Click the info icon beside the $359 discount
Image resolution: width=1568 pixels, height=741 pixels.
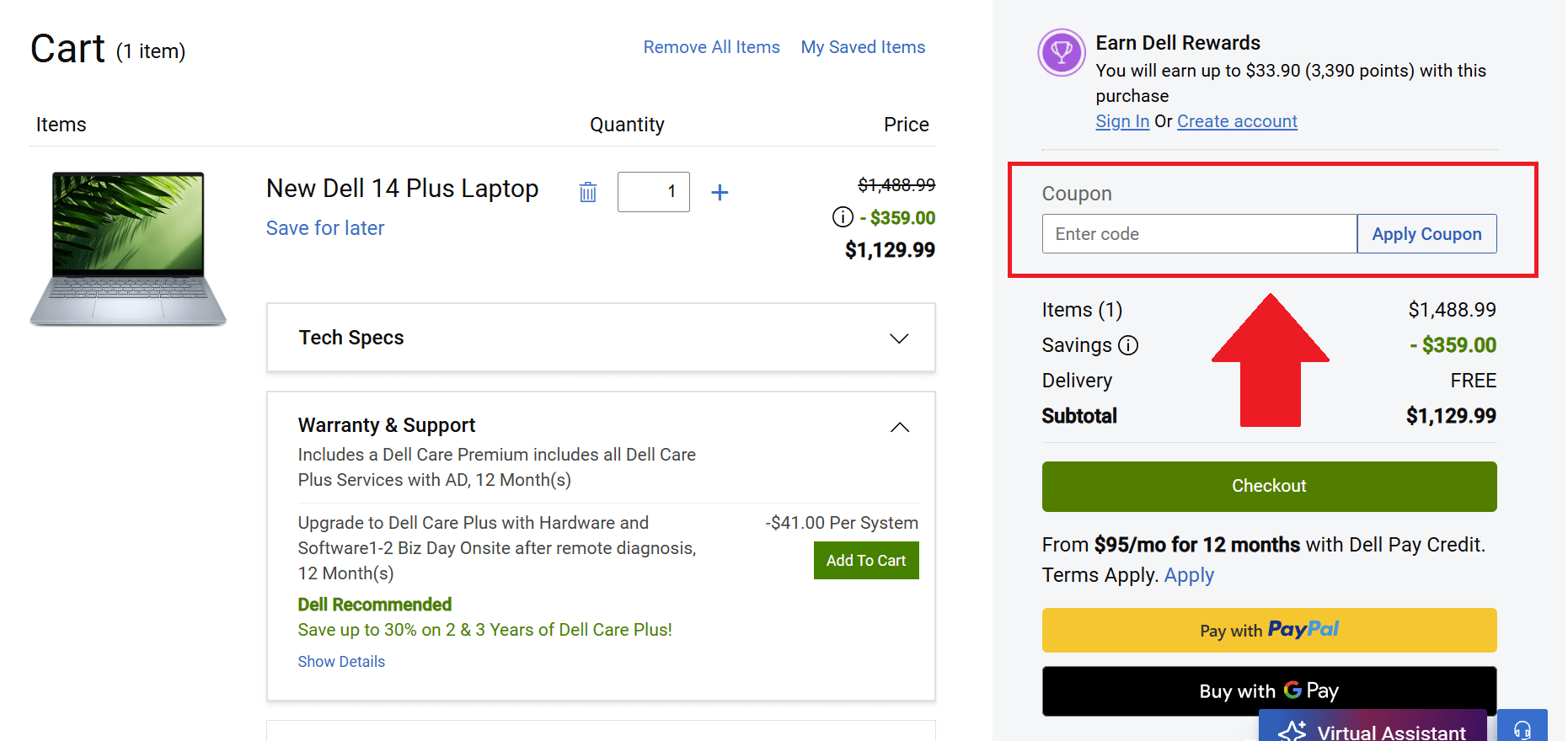point(842,217)
